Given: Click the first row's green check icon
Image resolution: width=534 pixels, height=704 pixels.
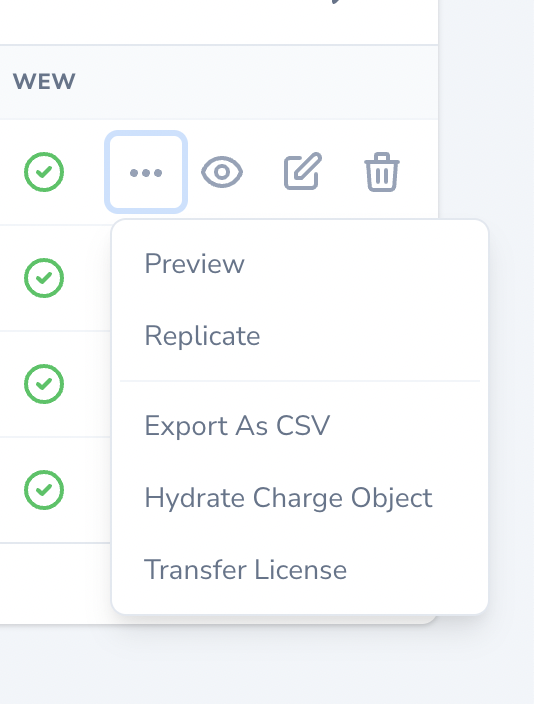Looking at the screenshot, I should [x=44, y=172].
